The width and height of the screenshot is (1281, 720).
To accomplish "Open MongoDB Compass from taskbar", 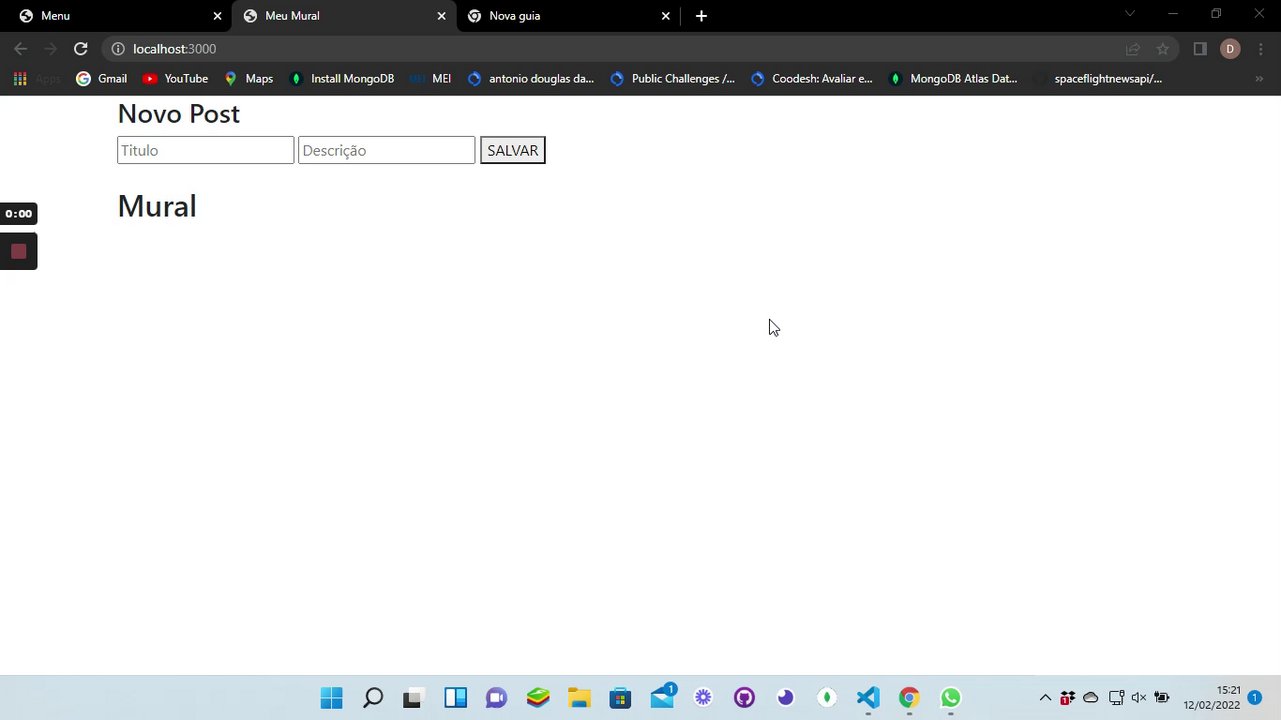I will coord(827,698).
